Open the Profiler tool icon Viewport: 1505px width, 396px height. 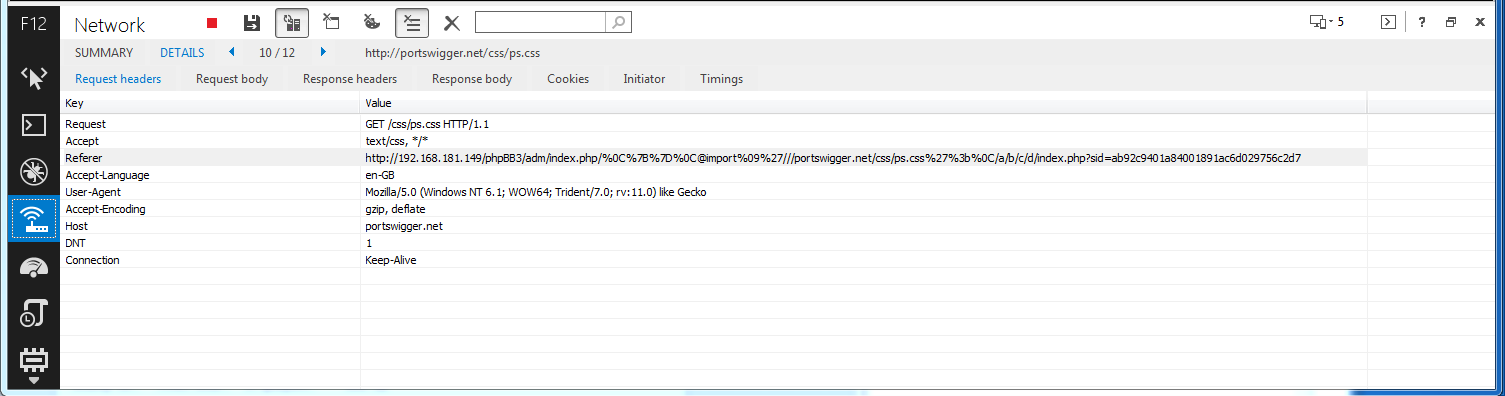click(34, 313)
